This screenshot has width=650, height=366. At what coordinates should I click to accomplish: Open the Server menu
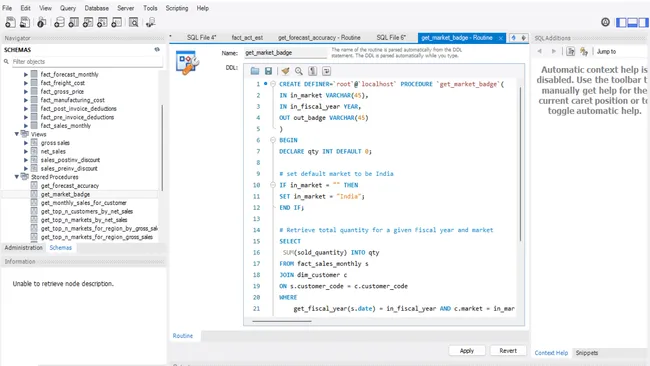126,8
